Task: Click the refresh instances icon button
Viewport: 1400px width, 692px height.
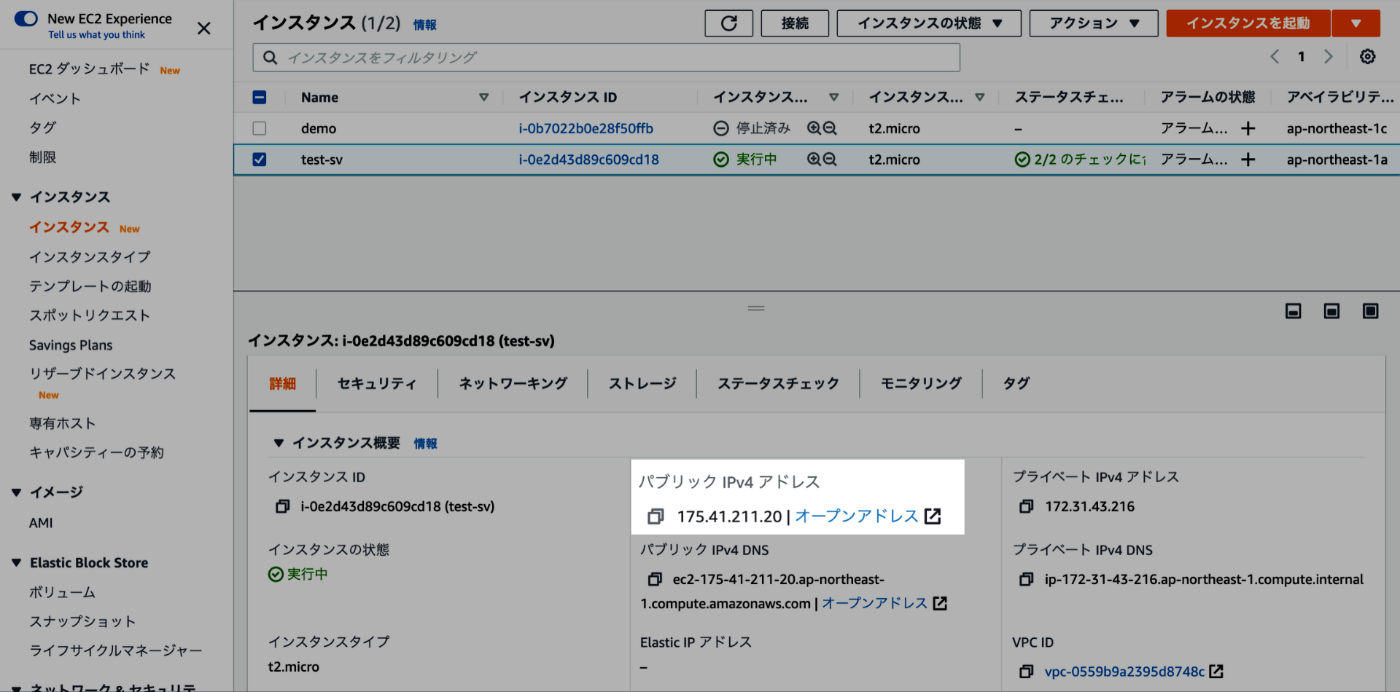Action: 728,23
